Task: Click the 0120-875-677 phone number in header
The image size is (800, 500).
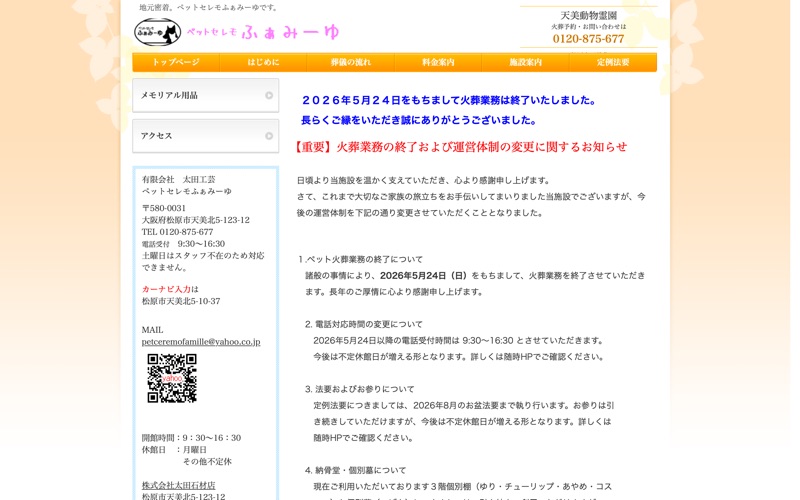Action: tap(588, 39)
